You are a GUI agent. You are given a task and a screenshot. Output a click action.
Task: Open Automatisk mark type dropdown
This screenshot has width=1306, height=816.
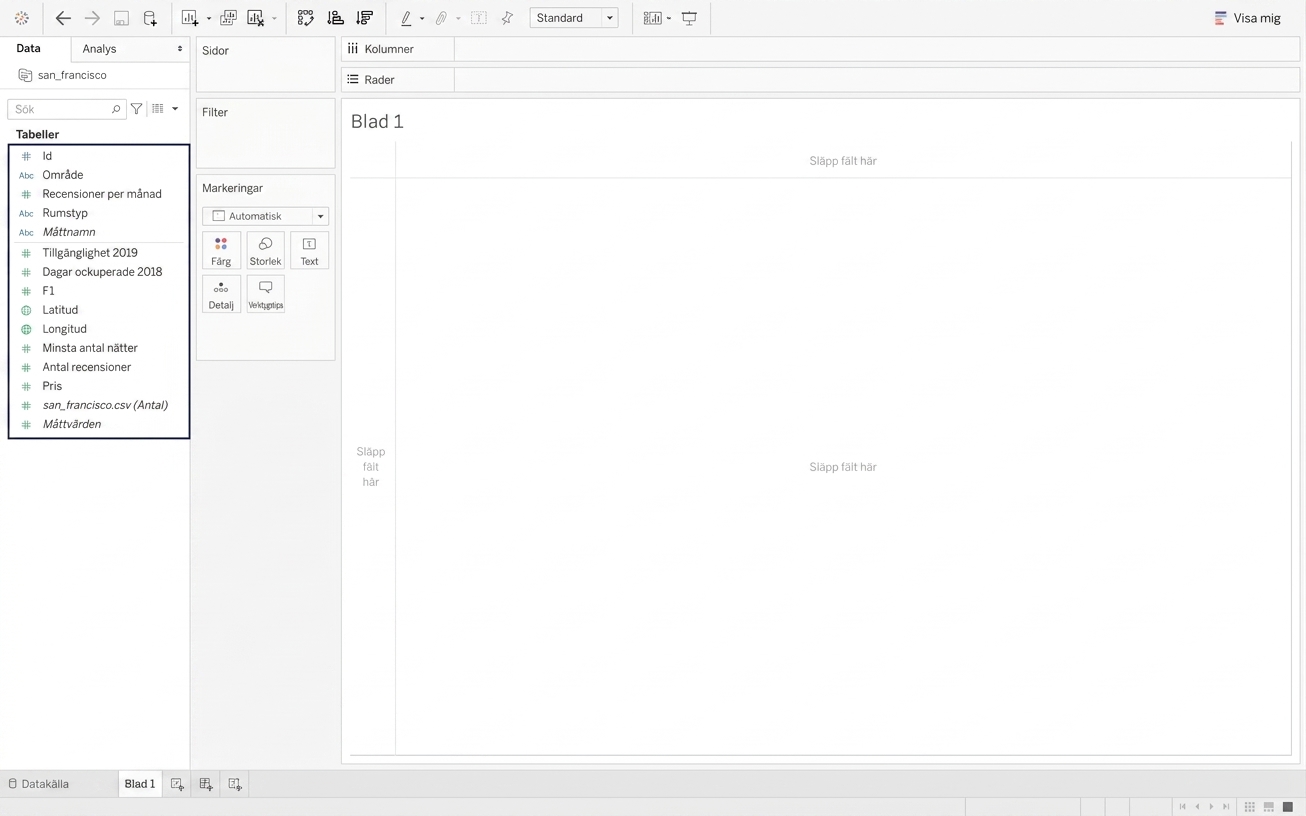(266, 216)
